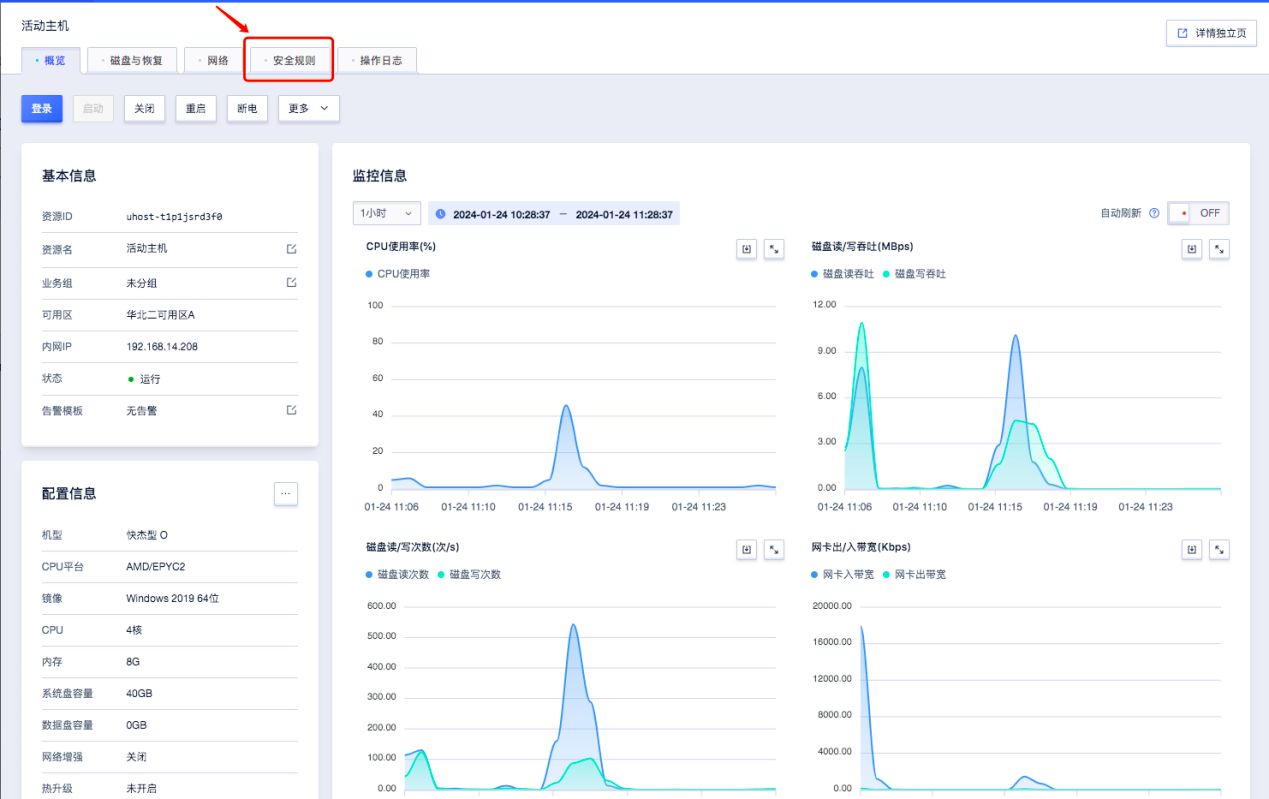This screenshot has height=799, width=1269.
Task: Click the data disk capacity 0GB
Action: pos(137,725)
